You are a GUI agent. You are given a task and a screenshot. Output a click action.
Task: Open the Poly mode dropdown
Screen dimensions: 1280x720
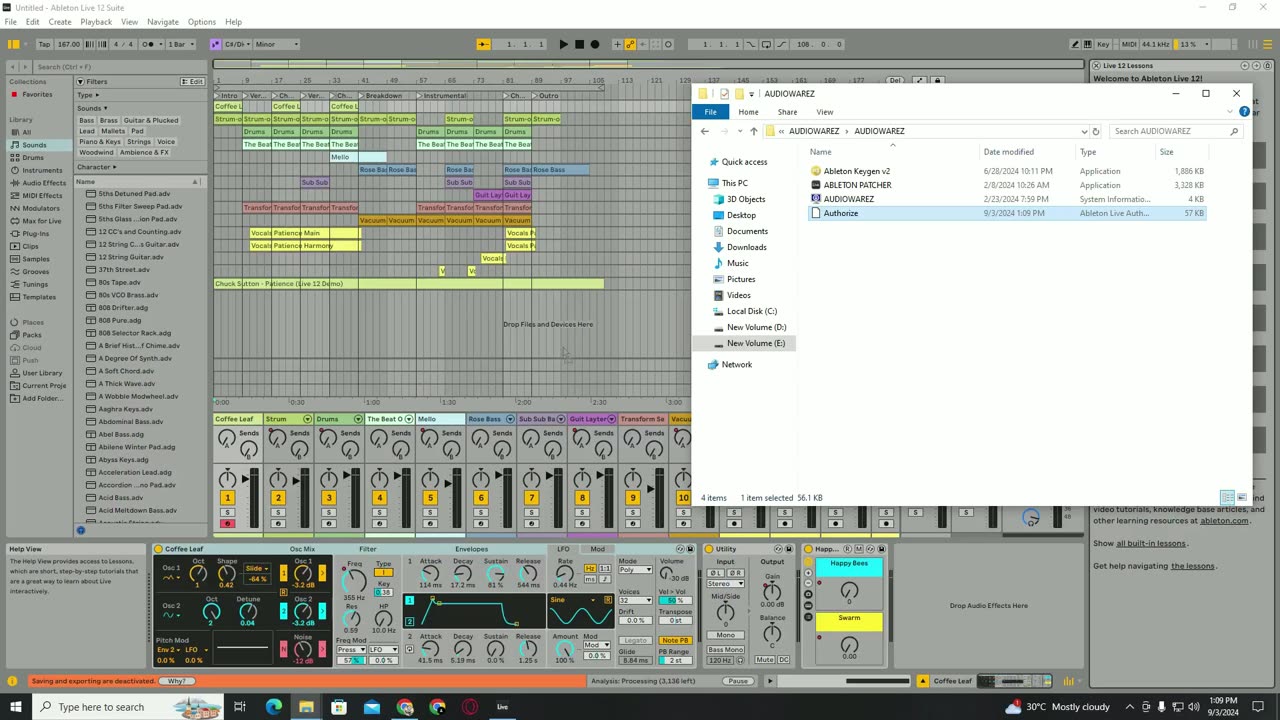[x=635, y=569]
